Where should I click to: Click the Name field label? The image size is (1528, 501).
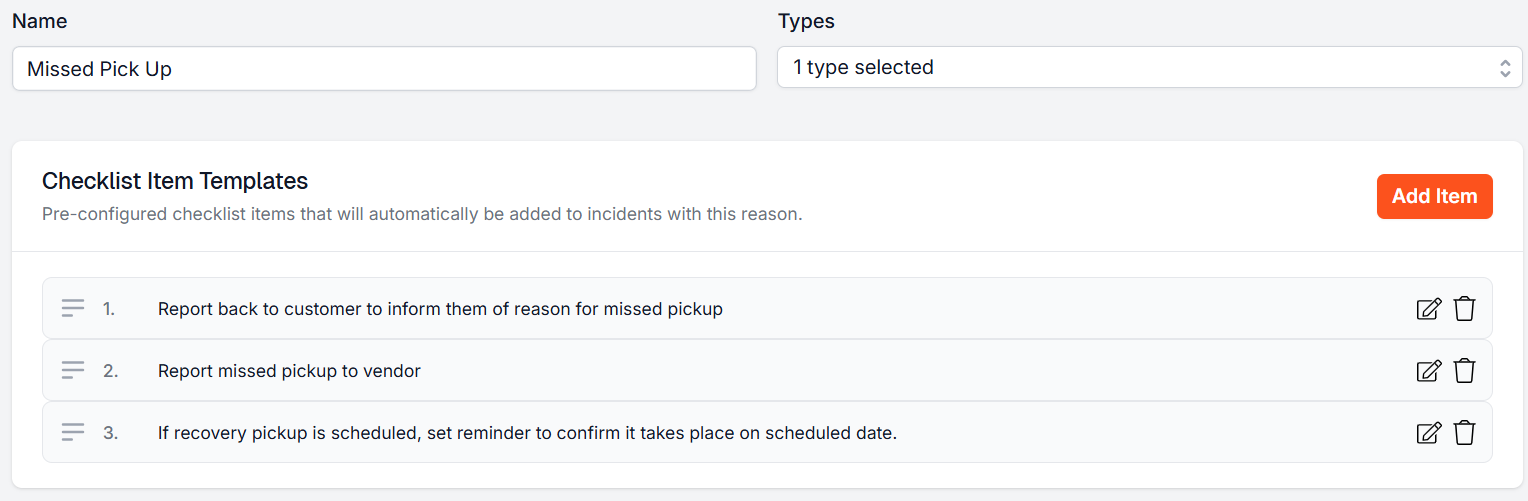click(40, 21)
